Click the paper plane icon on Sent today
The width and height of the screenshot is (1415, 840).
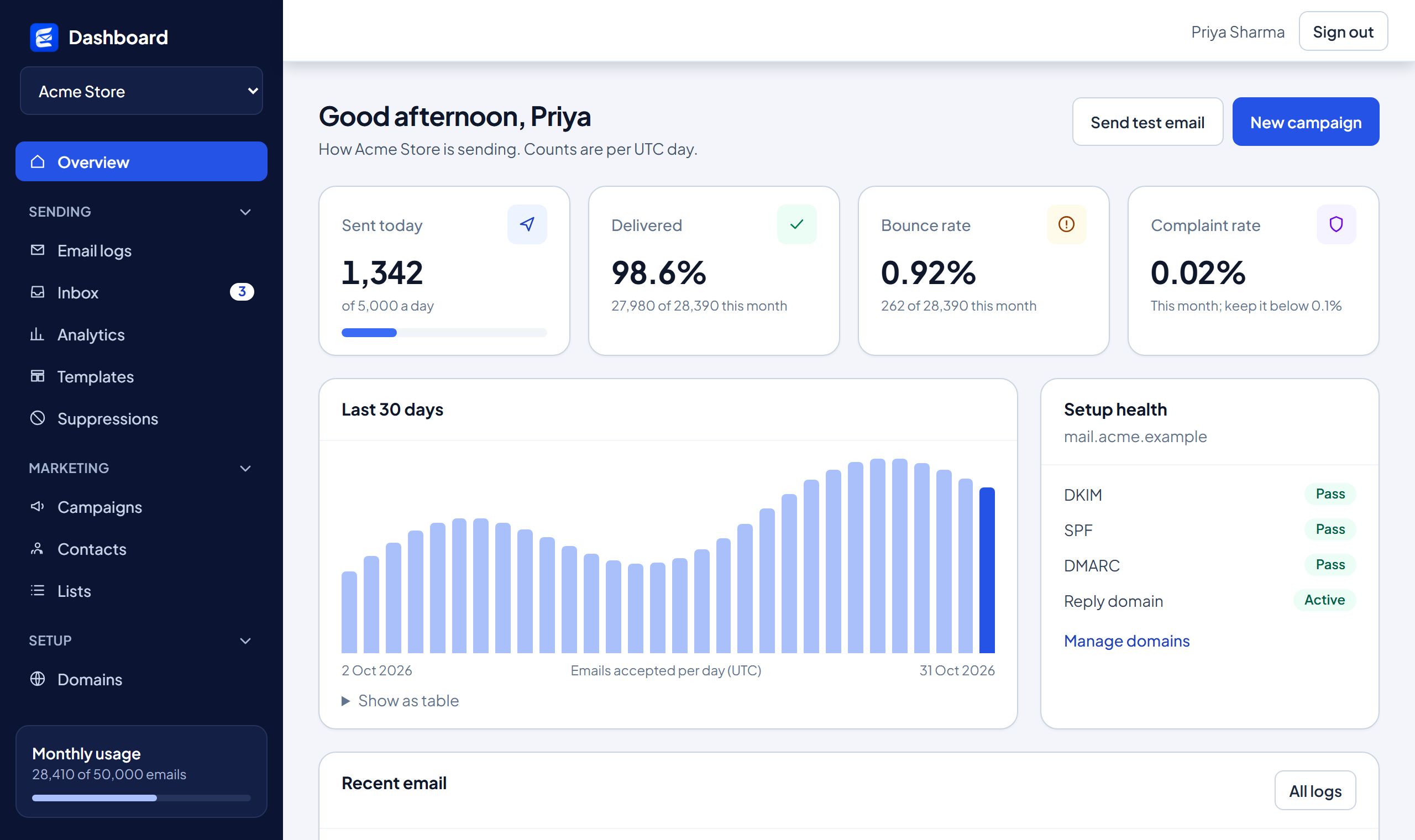(x=527, y=224)
